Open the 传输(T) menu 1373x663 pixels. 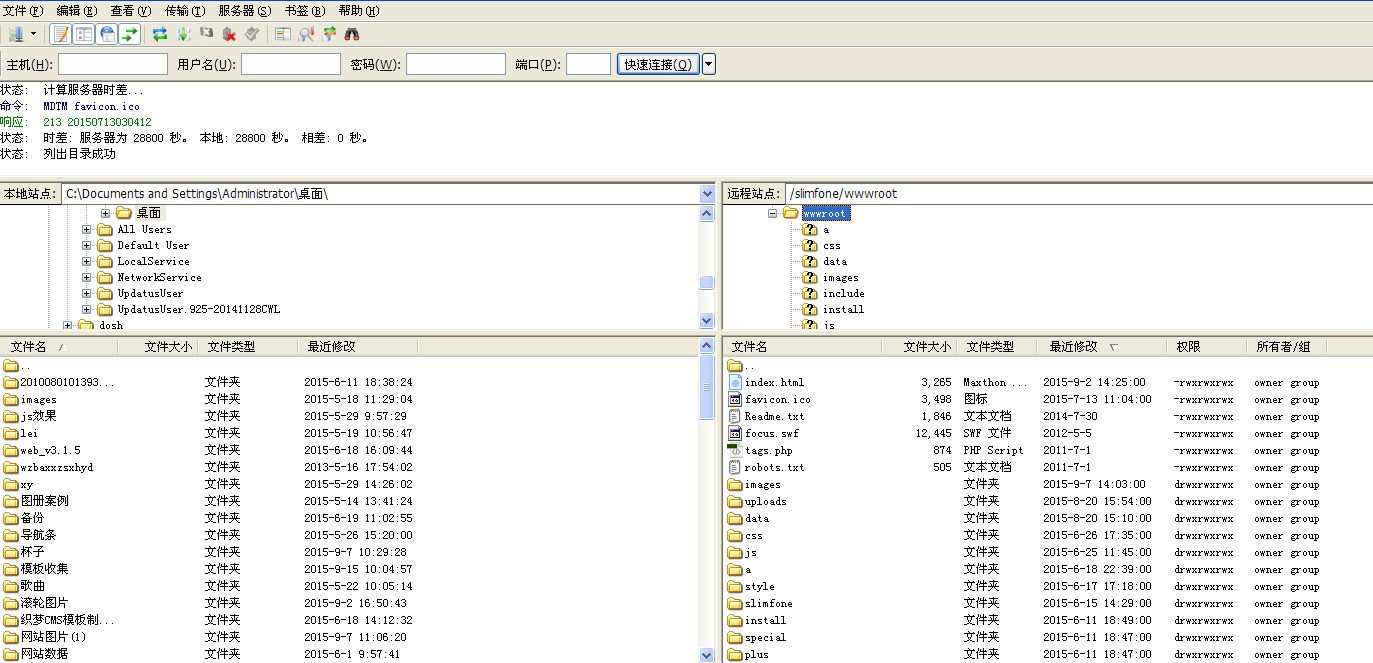(184, 10)
